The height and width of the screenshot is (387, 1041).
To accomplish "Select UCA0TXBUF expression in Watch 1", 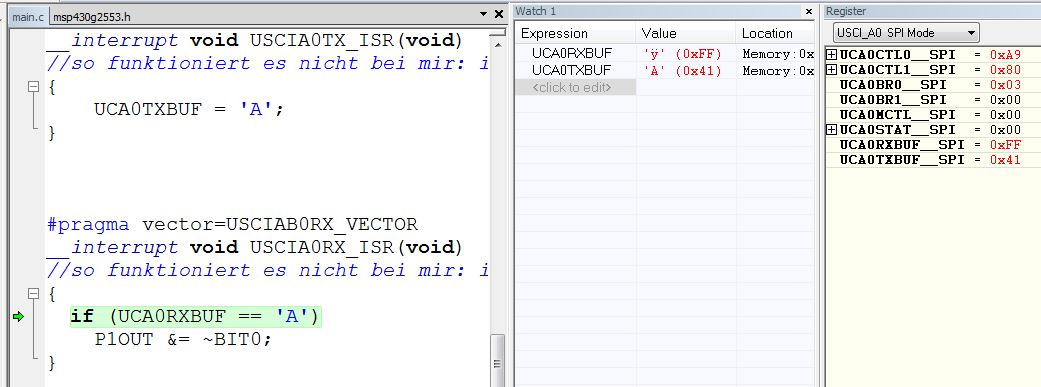I will 572,70.
